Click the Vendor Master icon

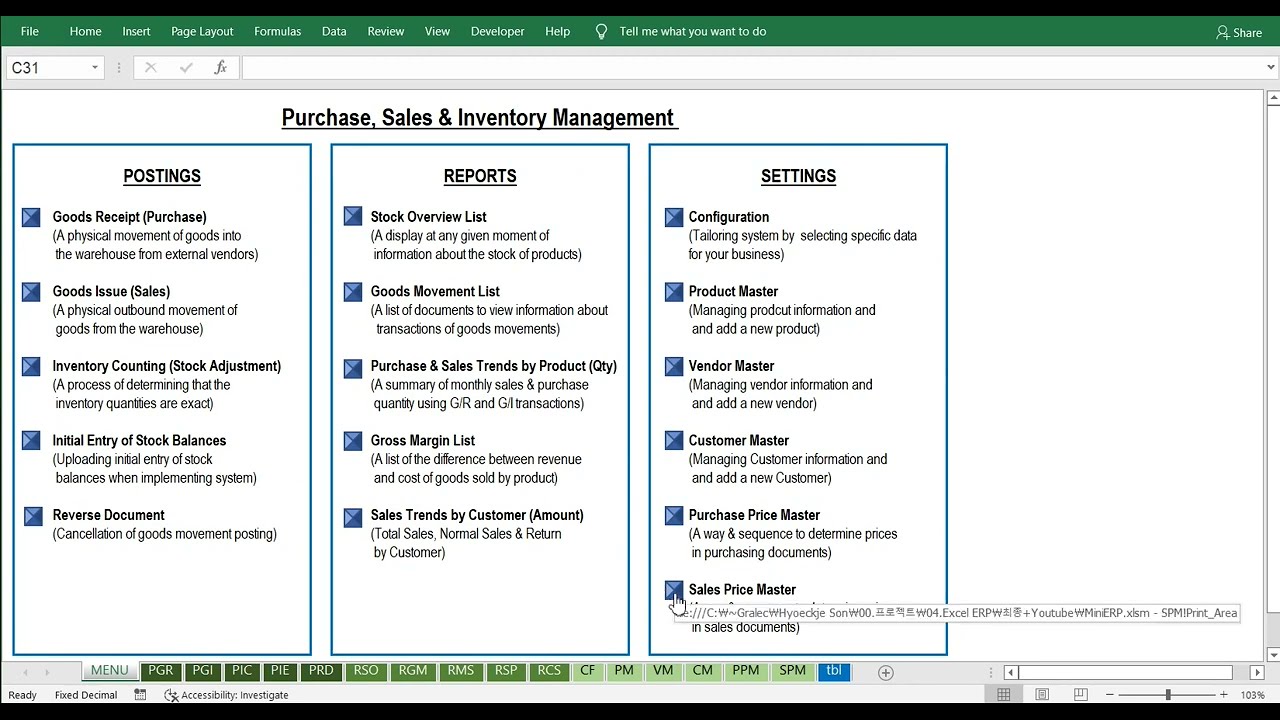[x=674, y=367]
